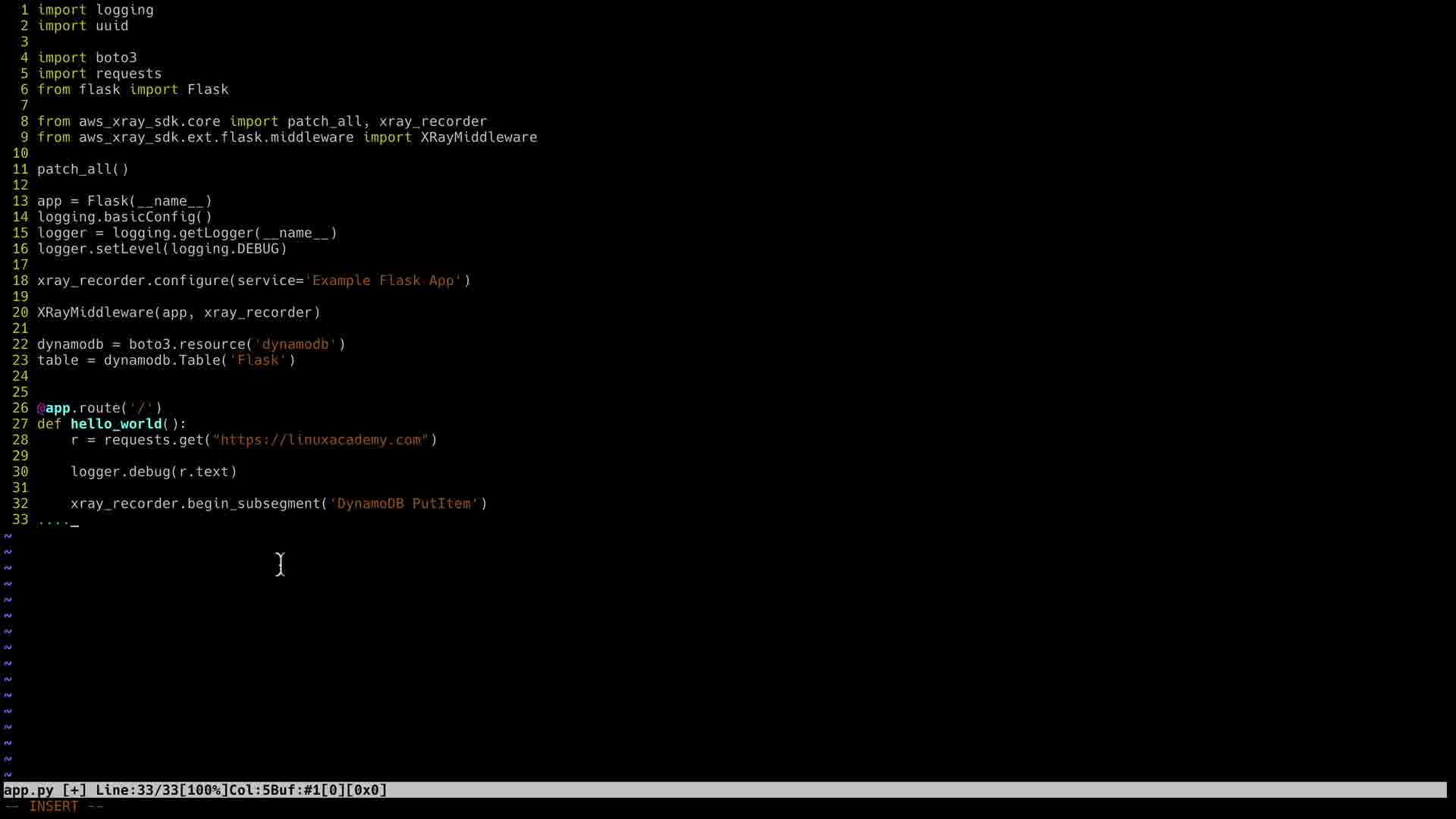This screenshot has height=819, width=1456.
Task: Click the 'DynamoDB PutItem' string
Action: (x=403, y=504)
